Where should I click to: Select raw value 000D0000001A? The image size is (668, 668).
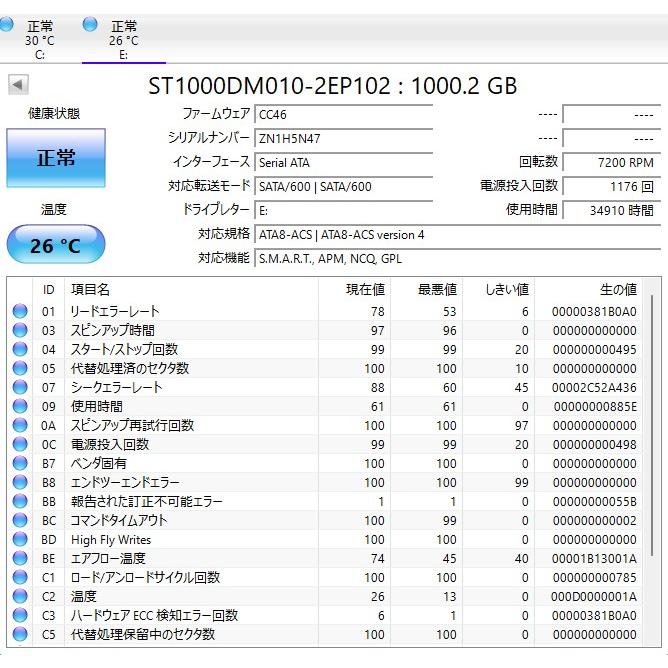point(594,596)
